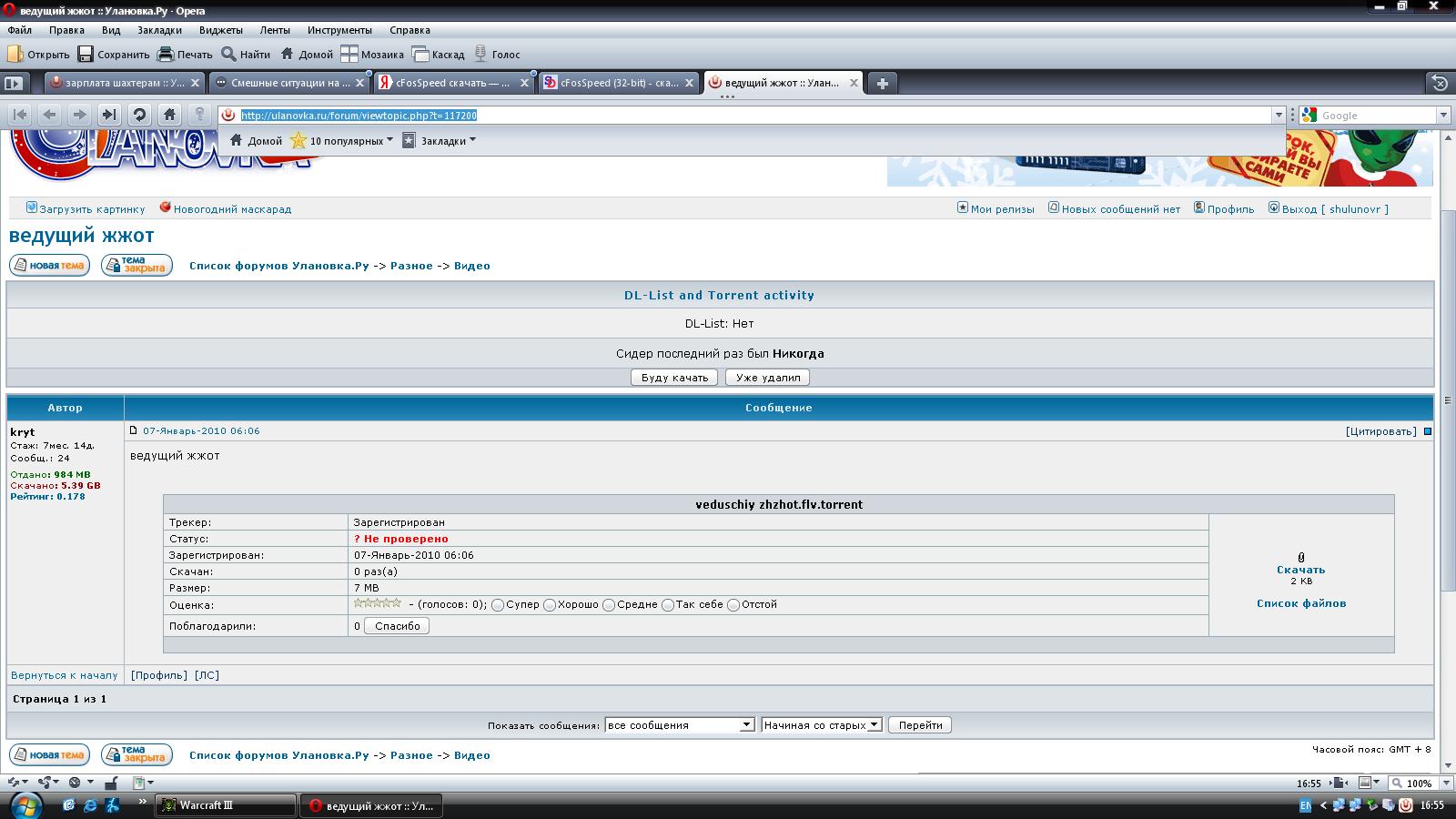Screen dimensions: 1456x819
Task: Arrange windows with Мозаика (Tile)
Action: 372,55
